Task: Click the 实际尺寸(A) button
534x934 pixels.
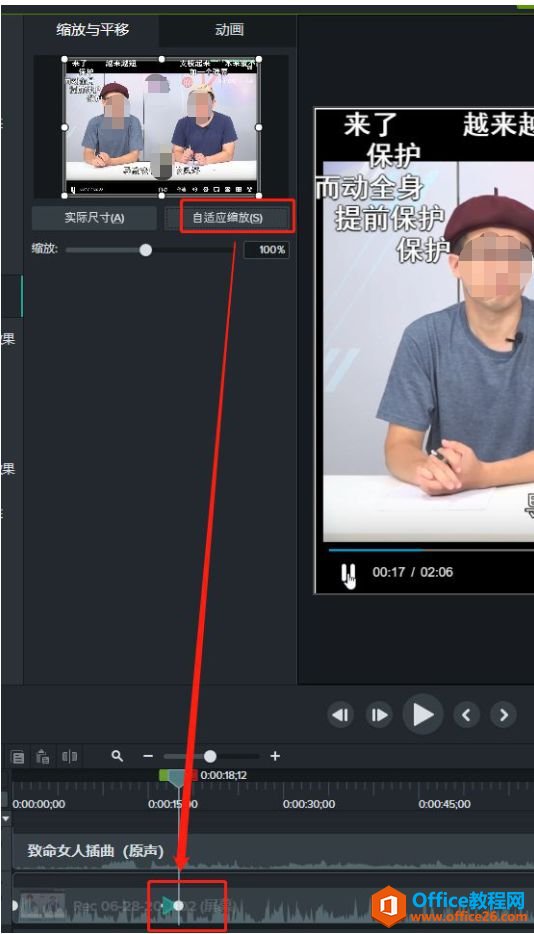Action: pos(94,218)
